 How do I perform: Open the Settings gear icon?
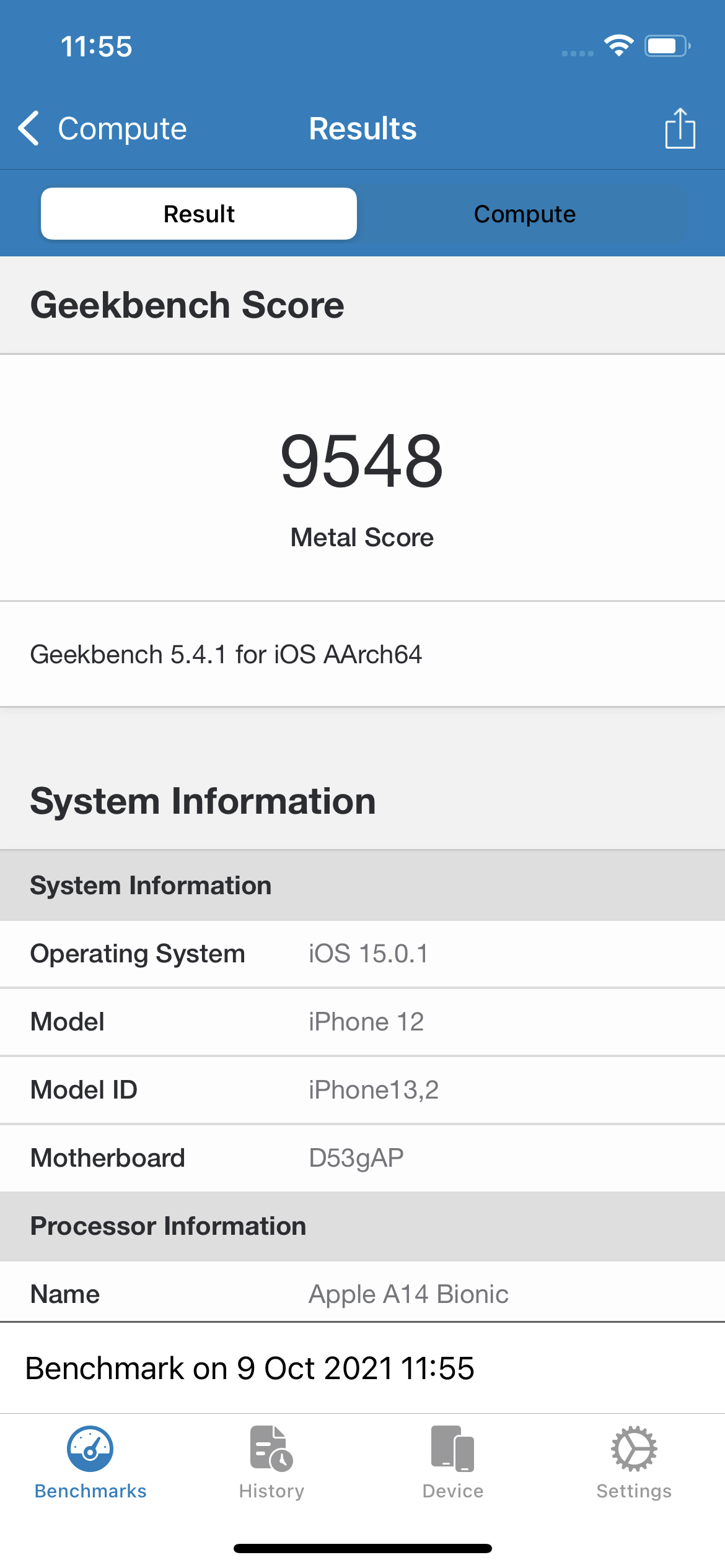(634, 1449)
